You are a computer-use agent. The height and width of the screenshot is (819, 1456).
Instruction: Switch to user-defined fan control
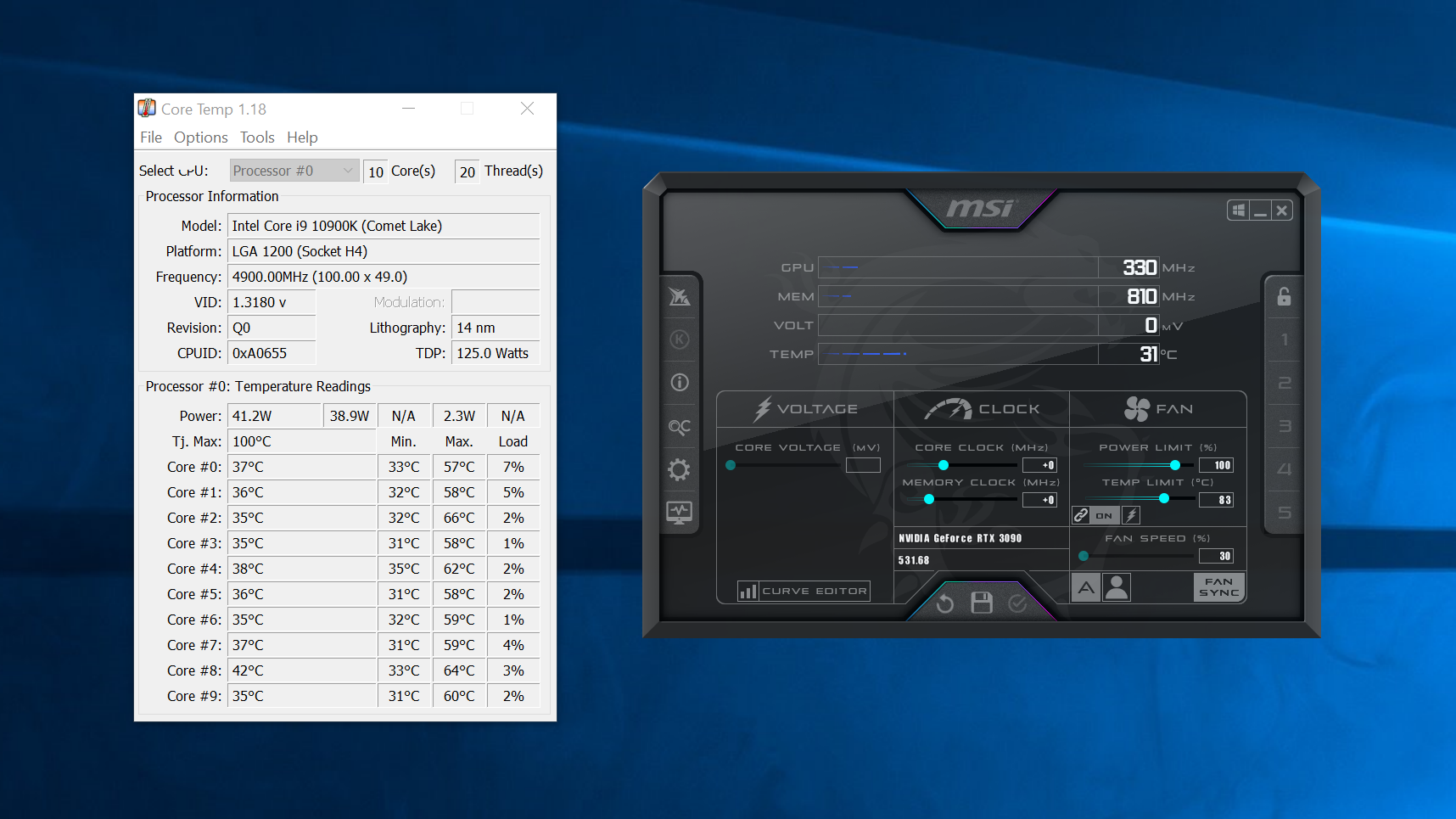click(1116, 586)
